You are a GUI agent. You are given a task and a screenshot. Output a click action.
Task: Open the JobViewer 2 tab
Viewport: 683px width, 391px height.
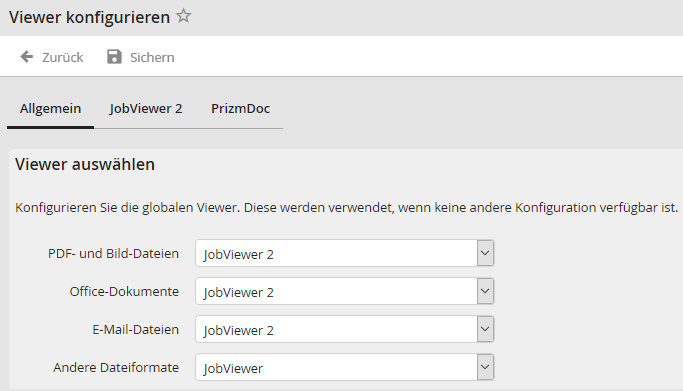146,108
